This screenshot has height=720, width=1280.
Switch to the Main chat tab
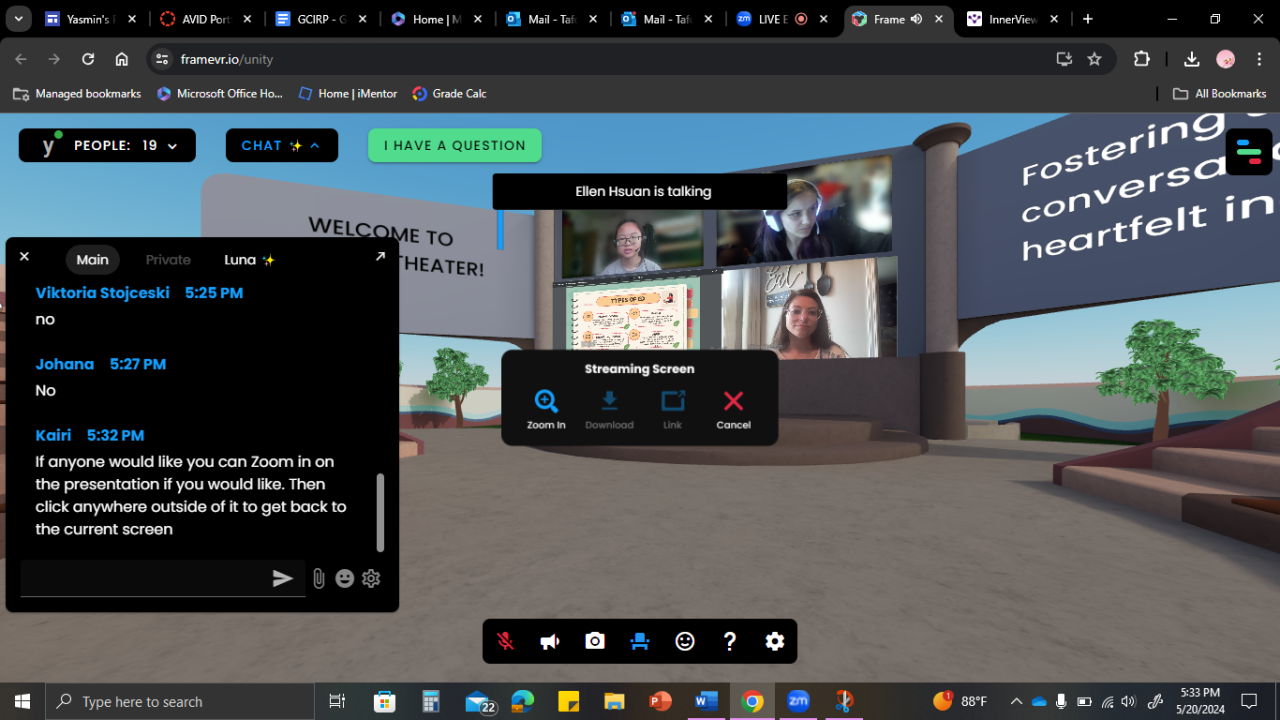point(93,260)
